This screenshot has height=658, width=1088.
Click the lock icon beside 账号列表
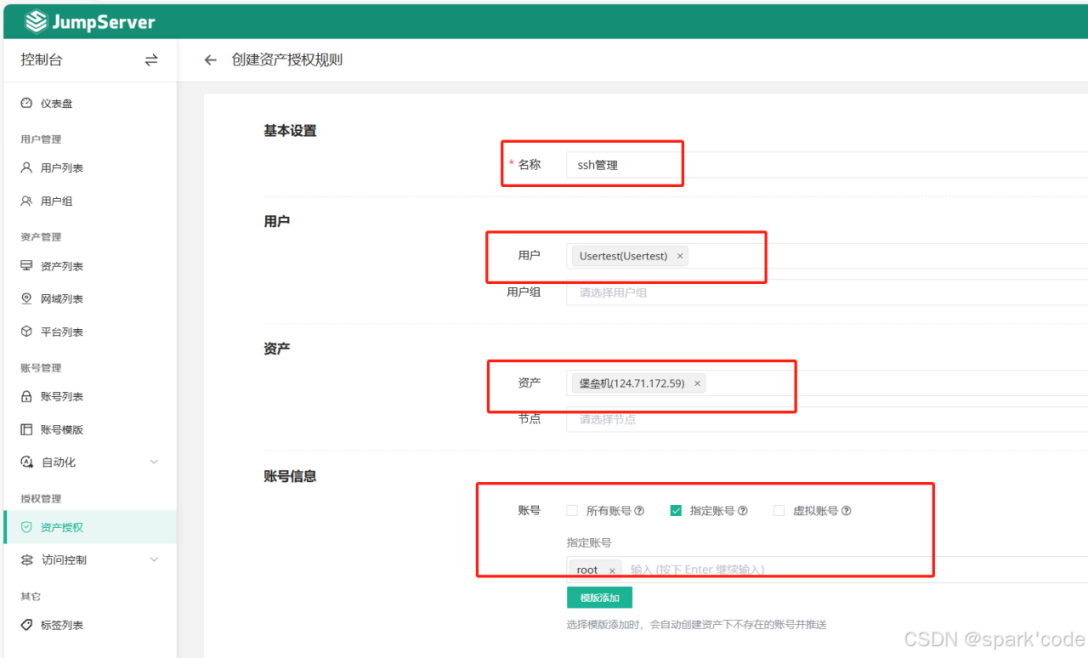[x=26, y=396]
